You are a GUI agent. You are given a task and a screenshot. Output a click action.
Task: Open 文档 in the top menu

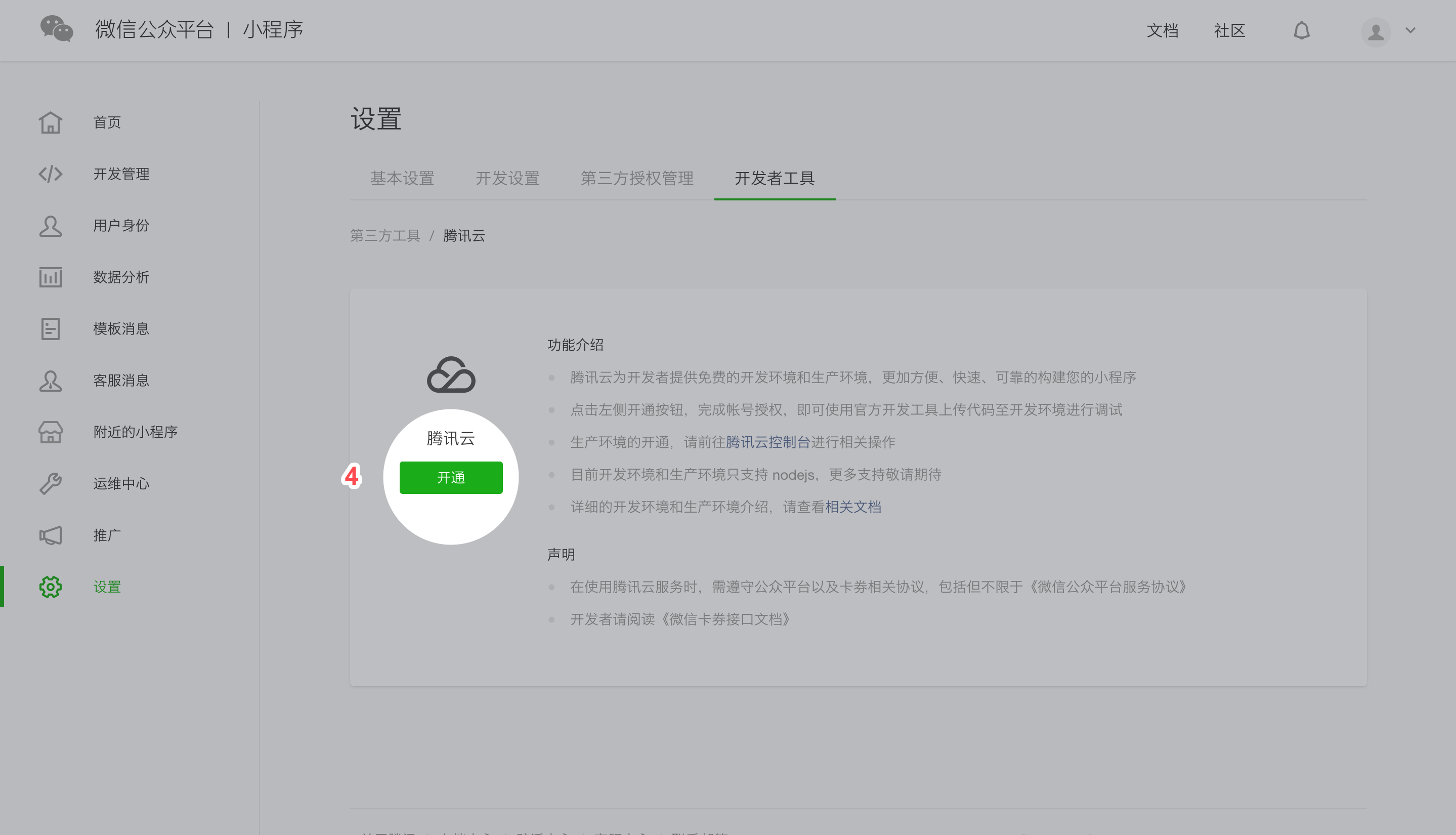[x=1163, y=30]
